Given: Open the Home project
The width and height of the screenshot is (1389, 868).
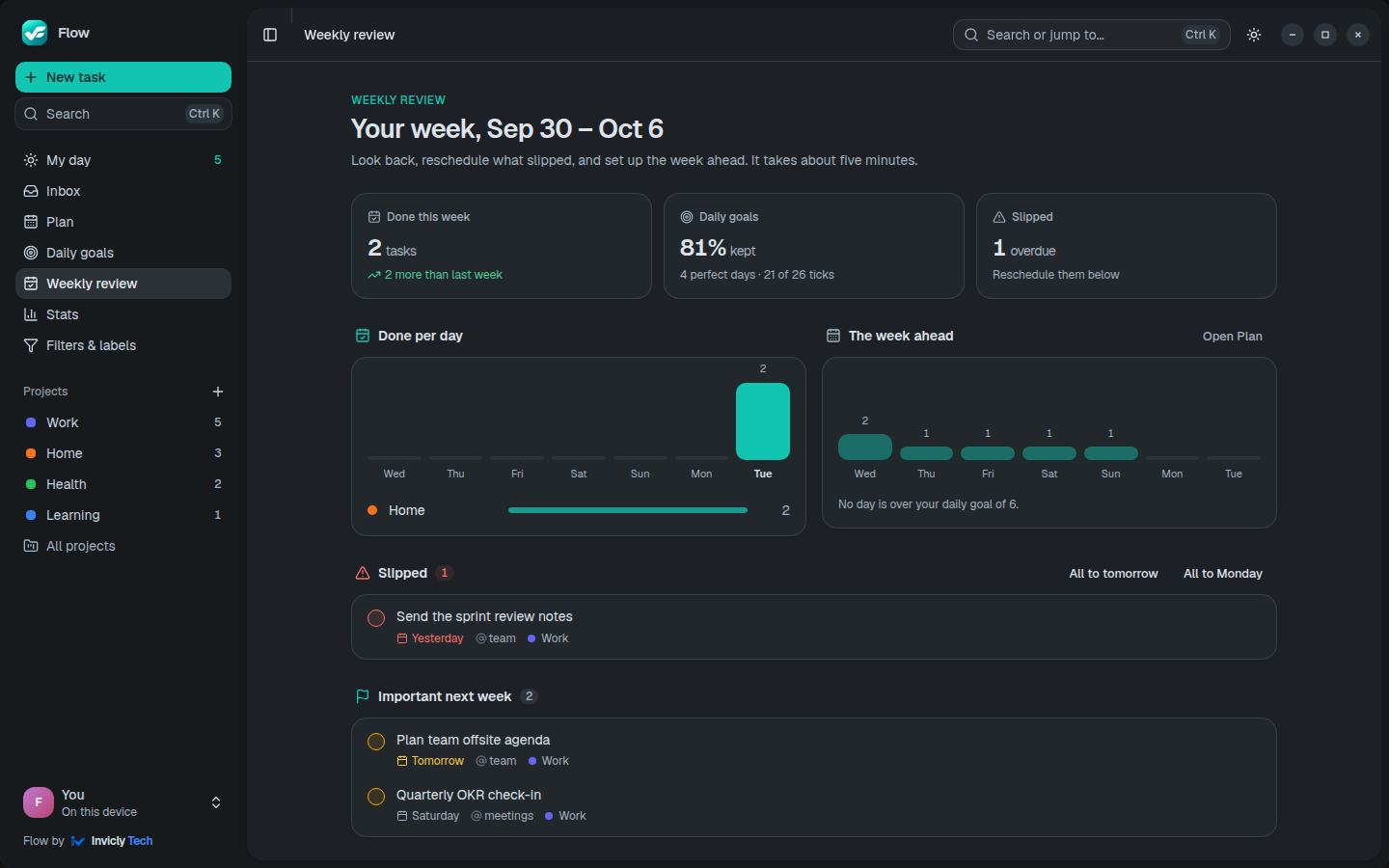Looking at the screenshot, I should tap(123, 453).
